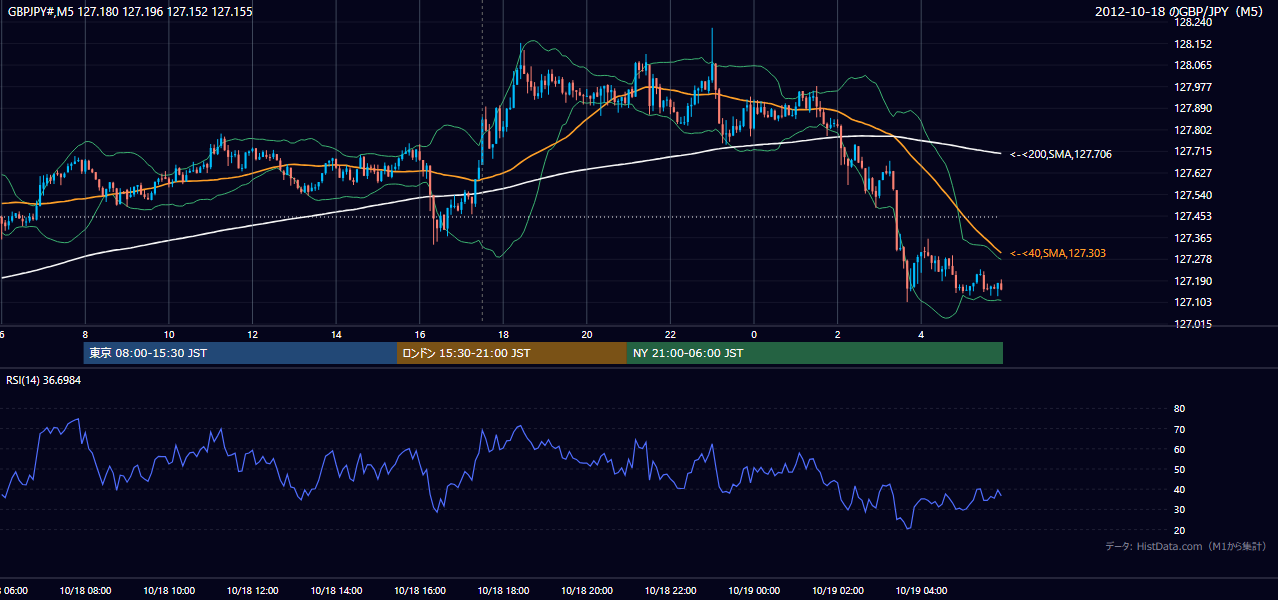This screenshot has height=600, width=1278.
Task: Click price axis value 127.977
Action: (1191, 87)
